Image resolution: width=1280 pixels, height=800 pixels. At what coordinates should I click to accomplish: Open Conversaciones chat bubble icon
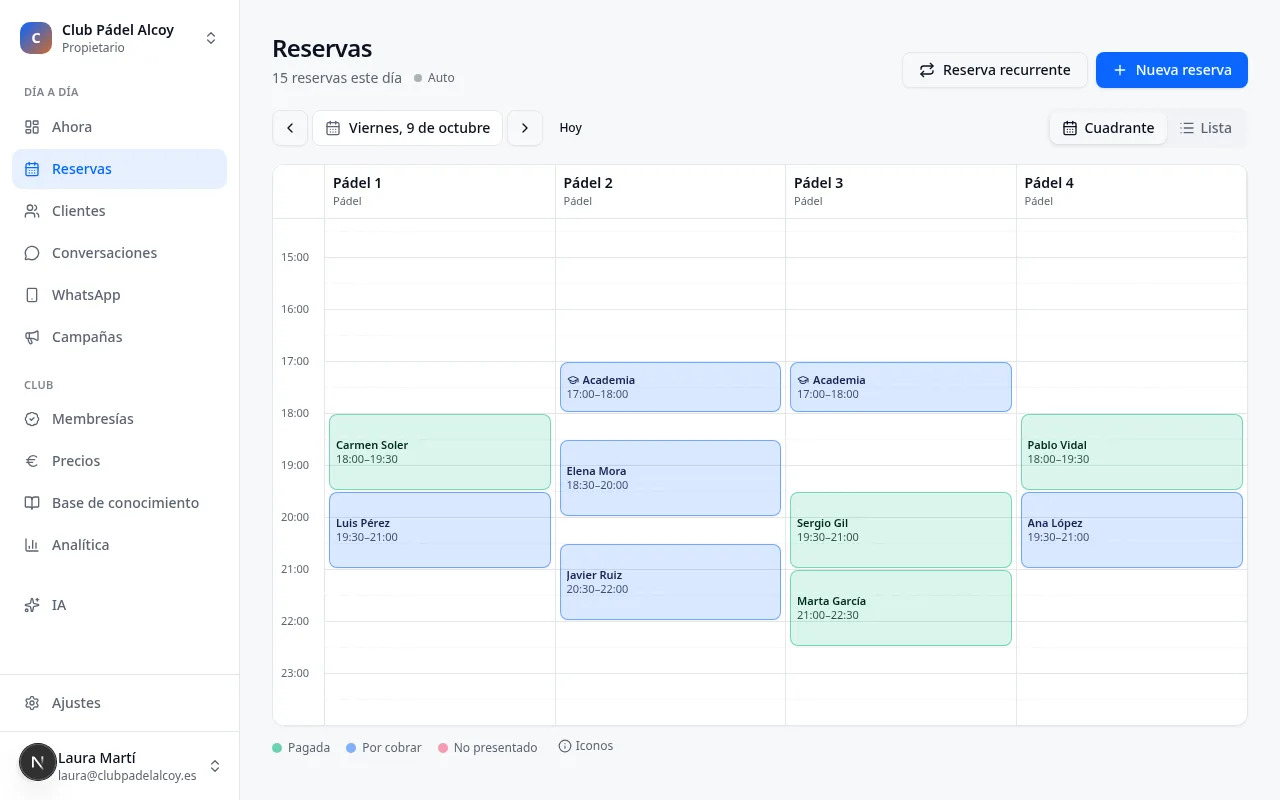[32, 253]
